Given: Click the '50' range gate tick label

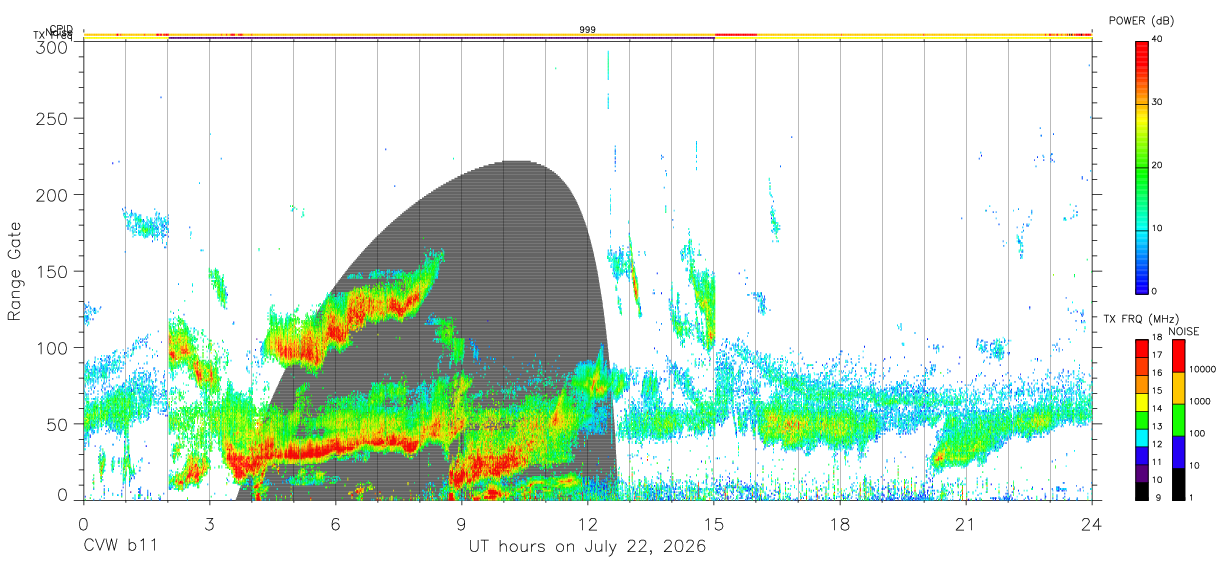Looking at the screenshot, I should [59, 424].
